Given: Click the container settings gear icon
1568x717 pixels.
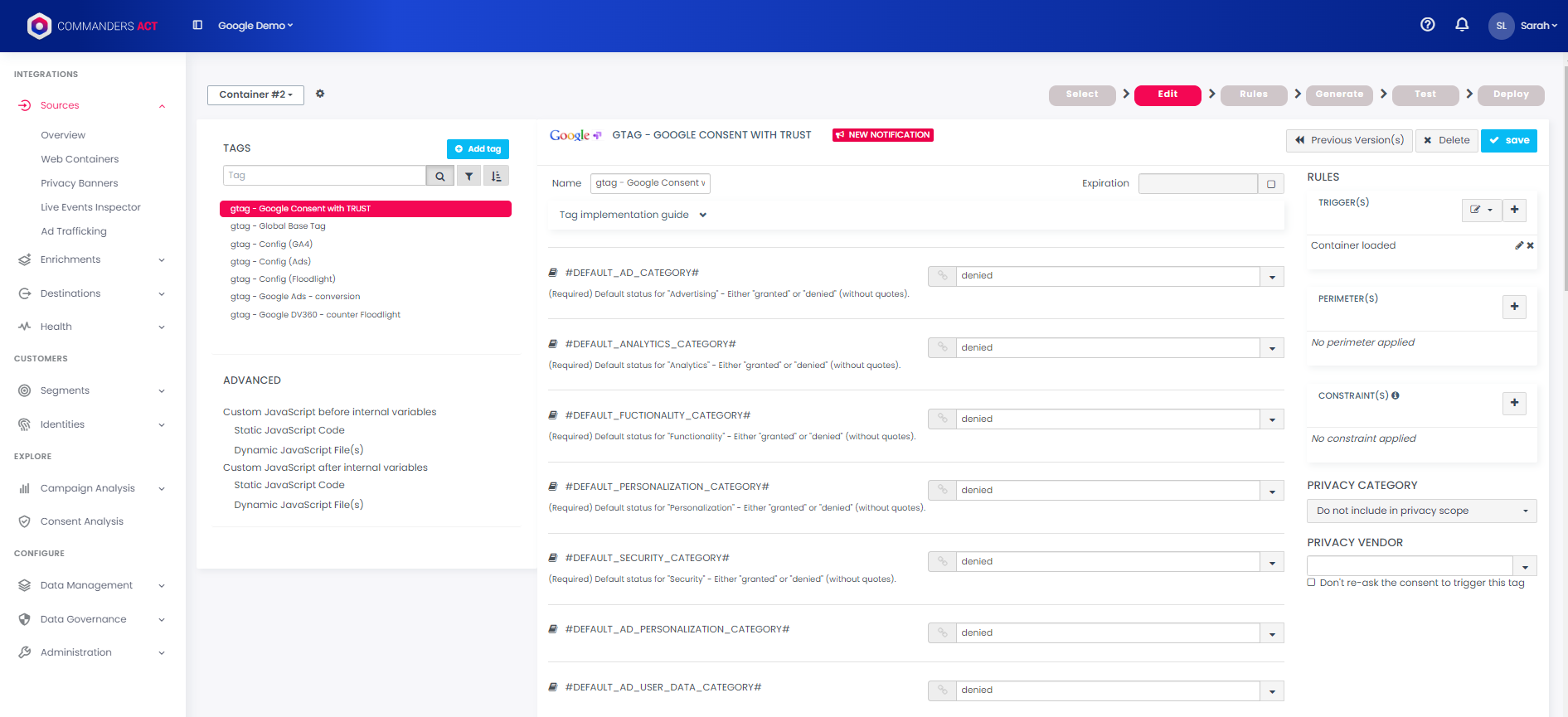Looking at the screenshot, I should pos(320,94).
